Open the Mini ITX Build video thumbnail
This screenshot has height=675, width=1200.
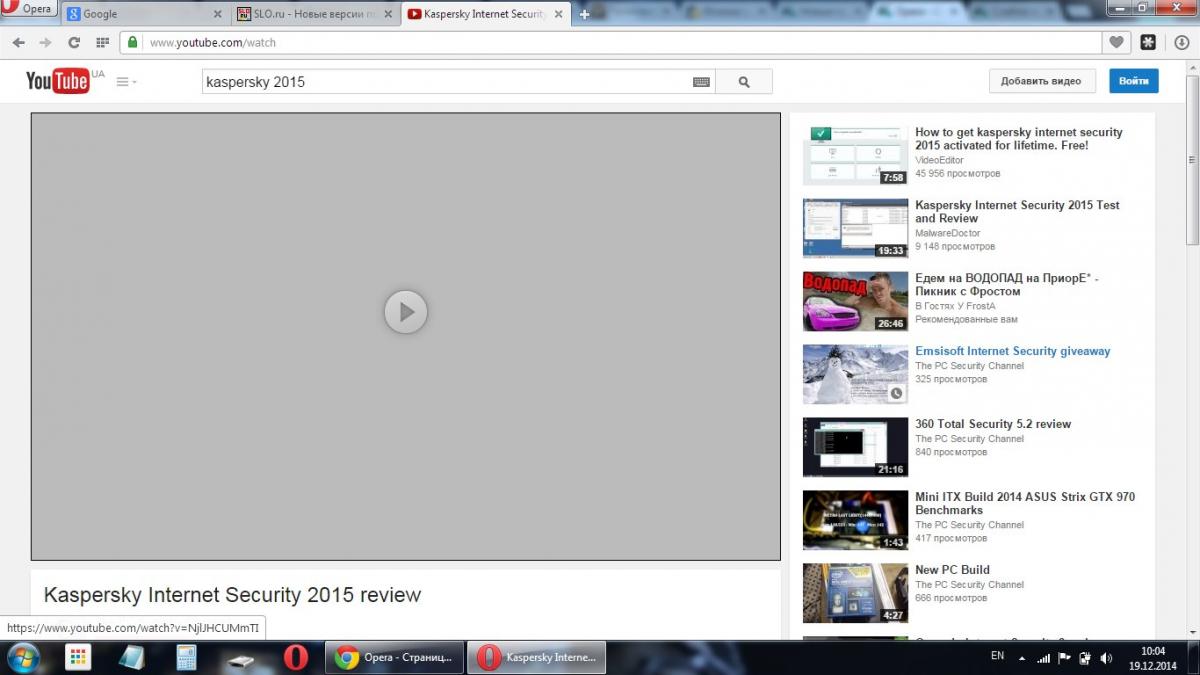pos(855,520)
